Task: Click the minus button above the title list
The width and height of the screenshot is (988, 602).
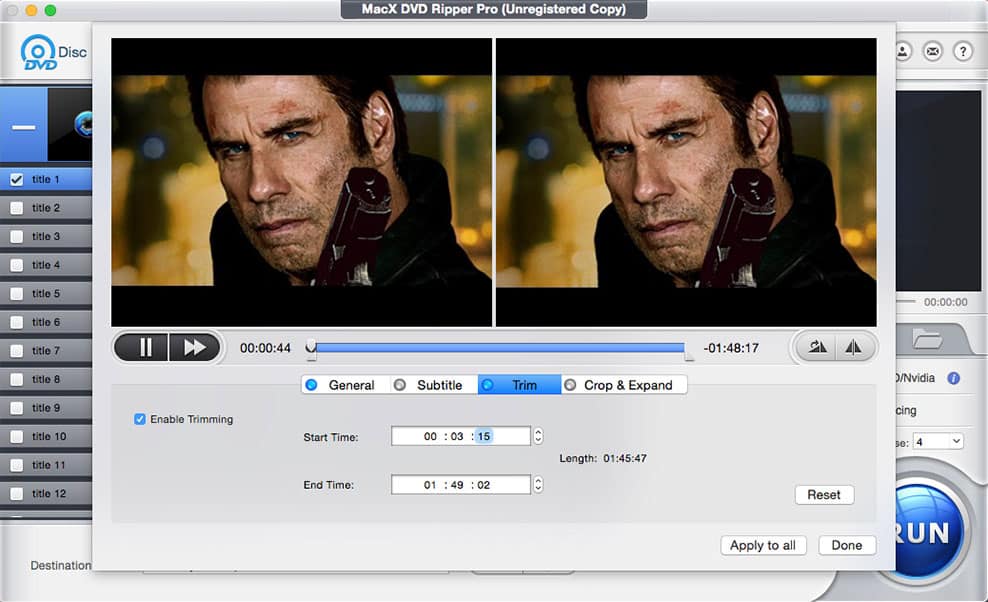Action: pos(23,126)
